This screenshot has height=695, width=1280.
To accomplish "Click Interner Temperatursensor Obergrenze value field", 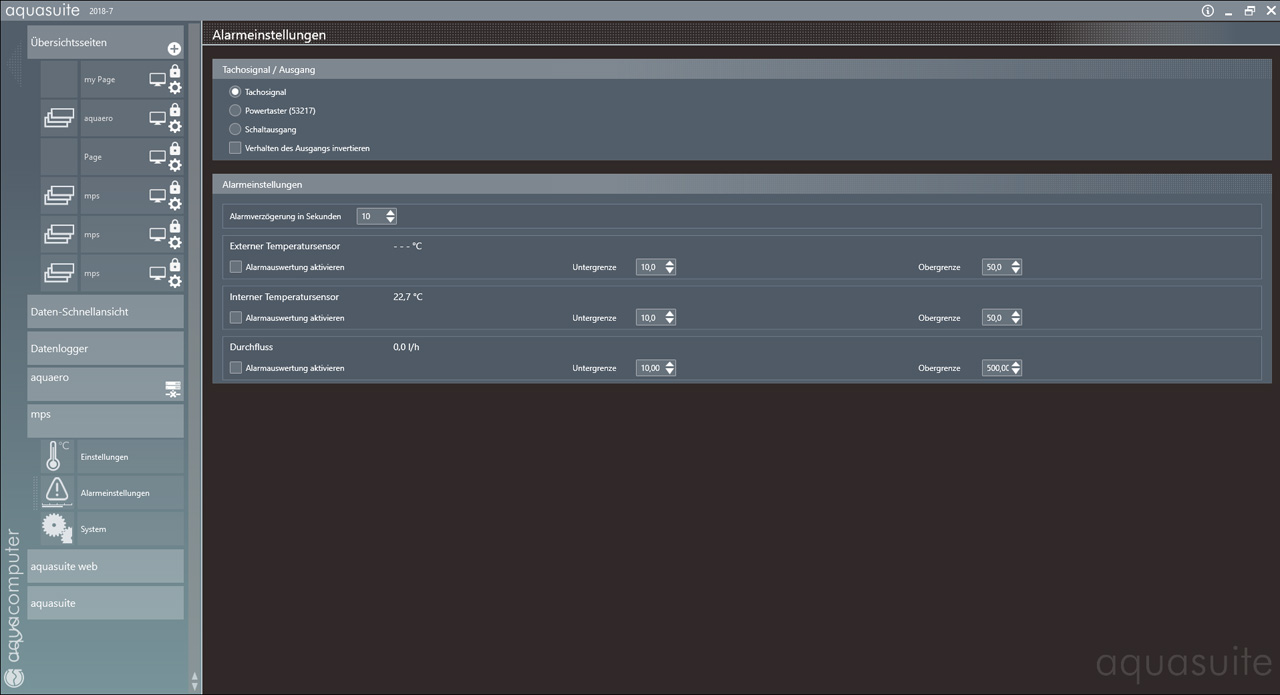I will (996, 318).
